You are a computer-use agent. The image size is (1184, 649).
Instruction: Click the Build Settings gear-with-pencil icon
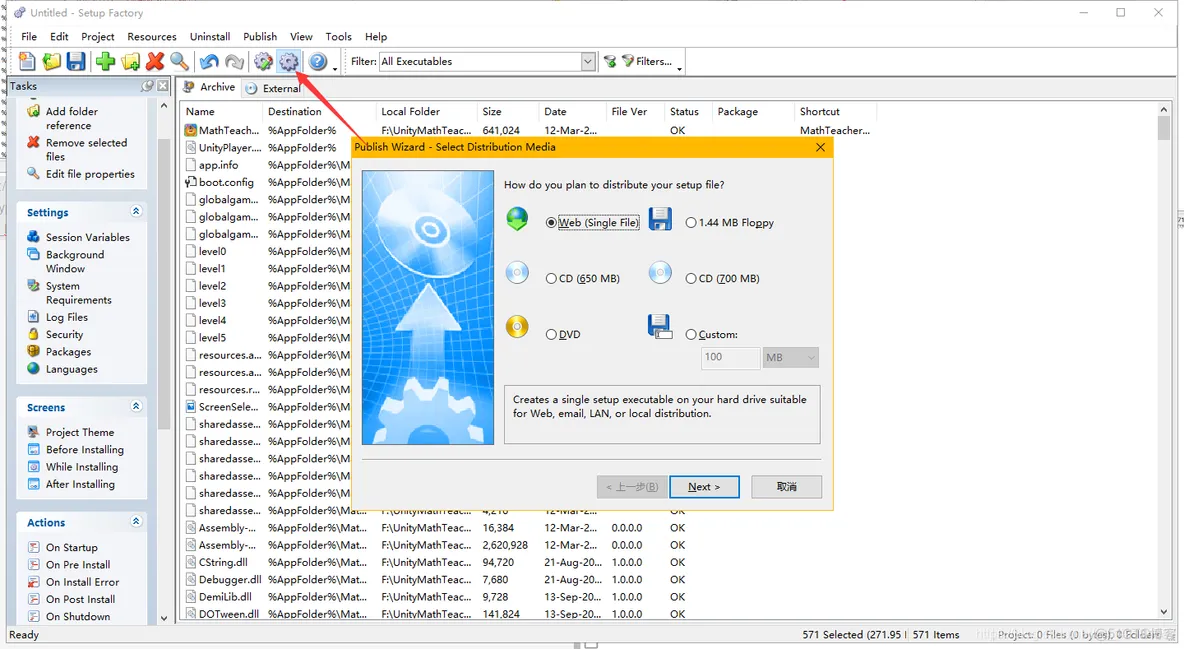coord(264,61)
